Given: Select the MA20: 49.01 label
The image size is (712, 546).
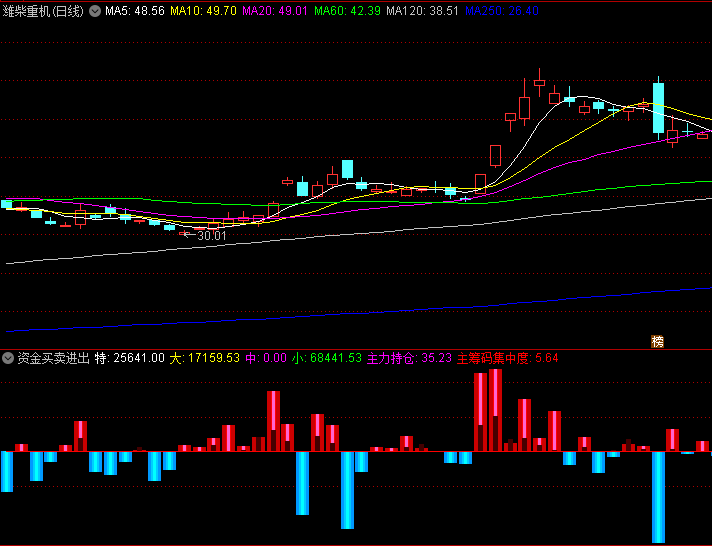Looking at the screenshot, I should 275,11.
